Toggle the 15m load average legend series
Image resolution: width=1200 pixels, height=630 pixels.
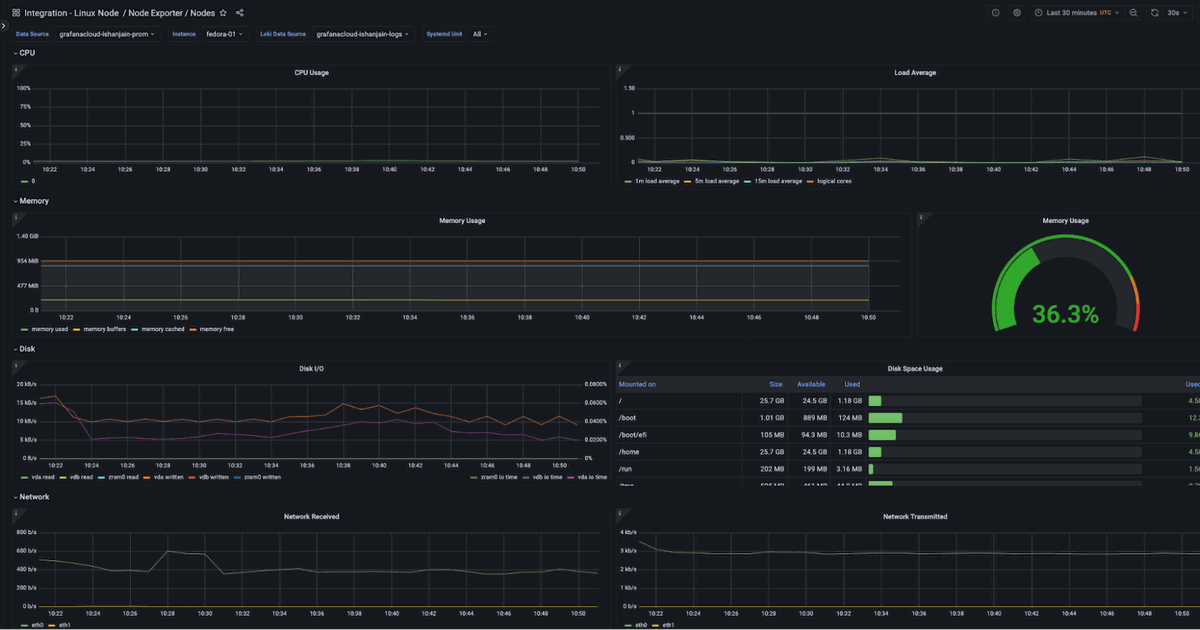pyautogui.click(x=772, y=181)
